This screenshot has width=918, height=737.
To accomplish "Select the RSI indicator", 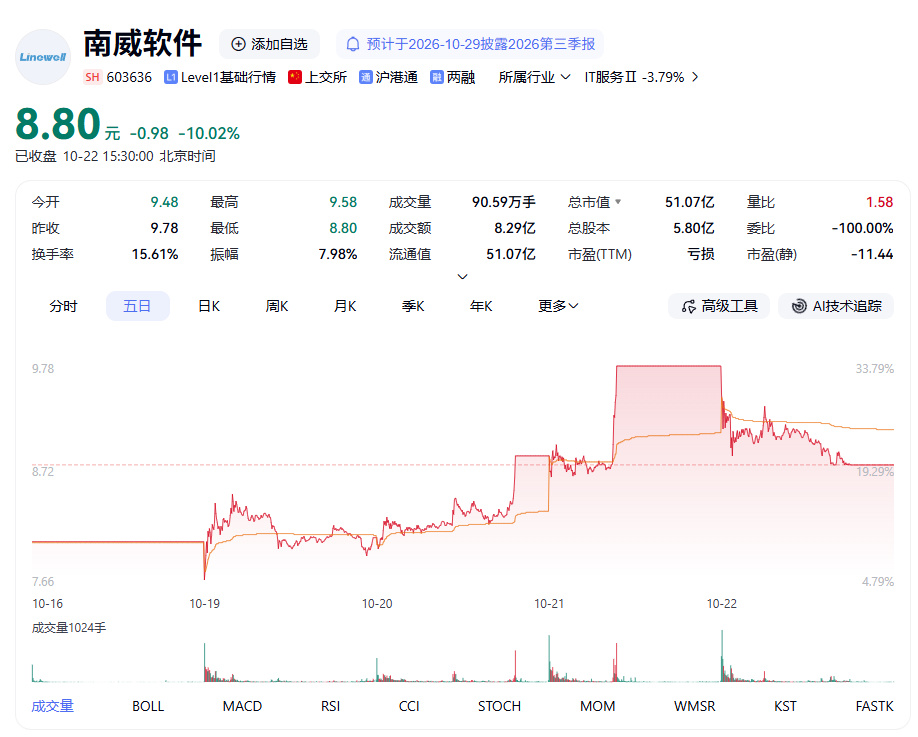I will click(x=330, y=706).
